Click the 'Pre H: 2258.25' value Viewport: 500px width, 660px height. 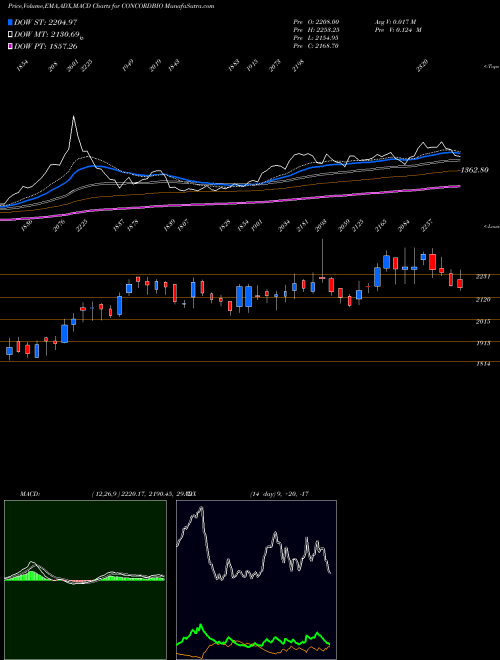pos(316,30)
